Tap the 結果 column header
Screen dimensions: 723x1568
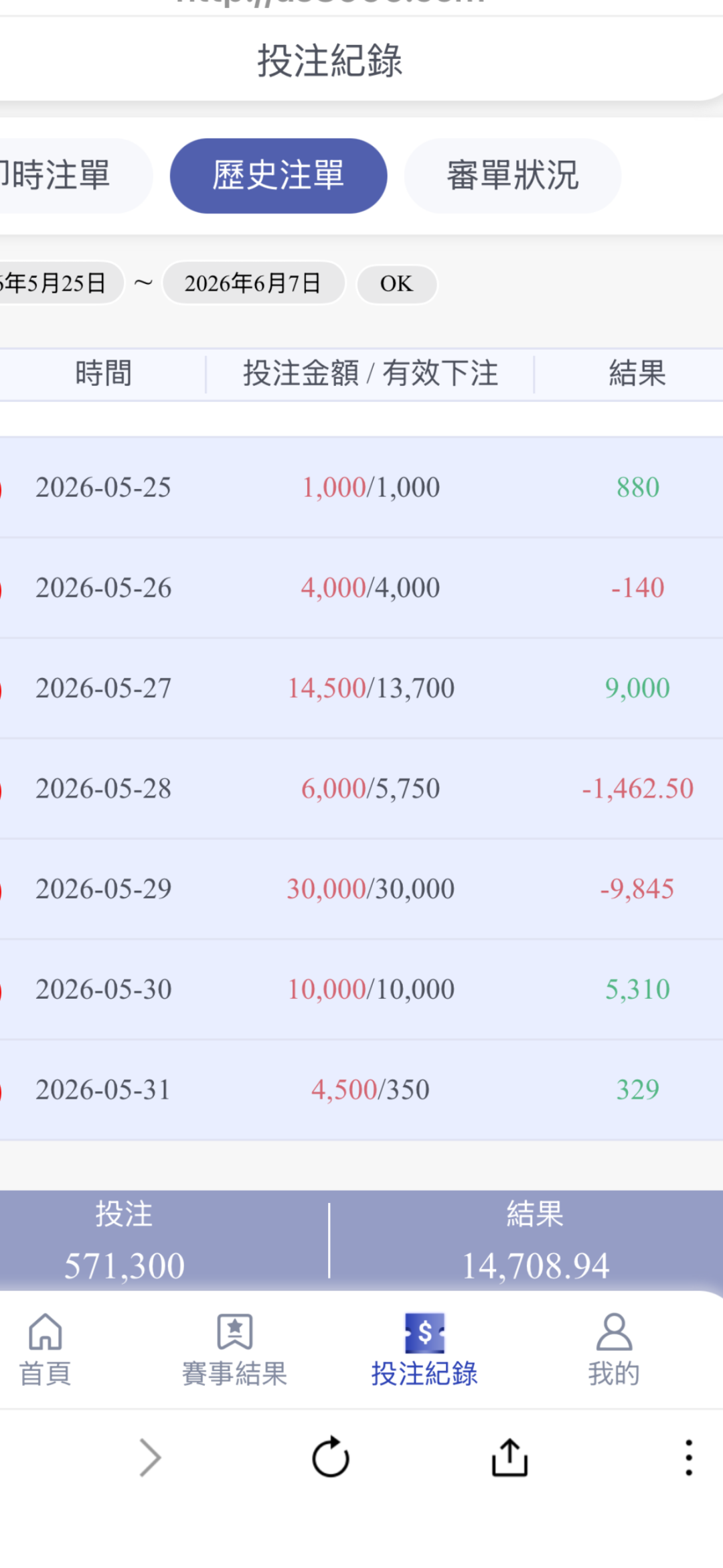[x=637, y=373]
